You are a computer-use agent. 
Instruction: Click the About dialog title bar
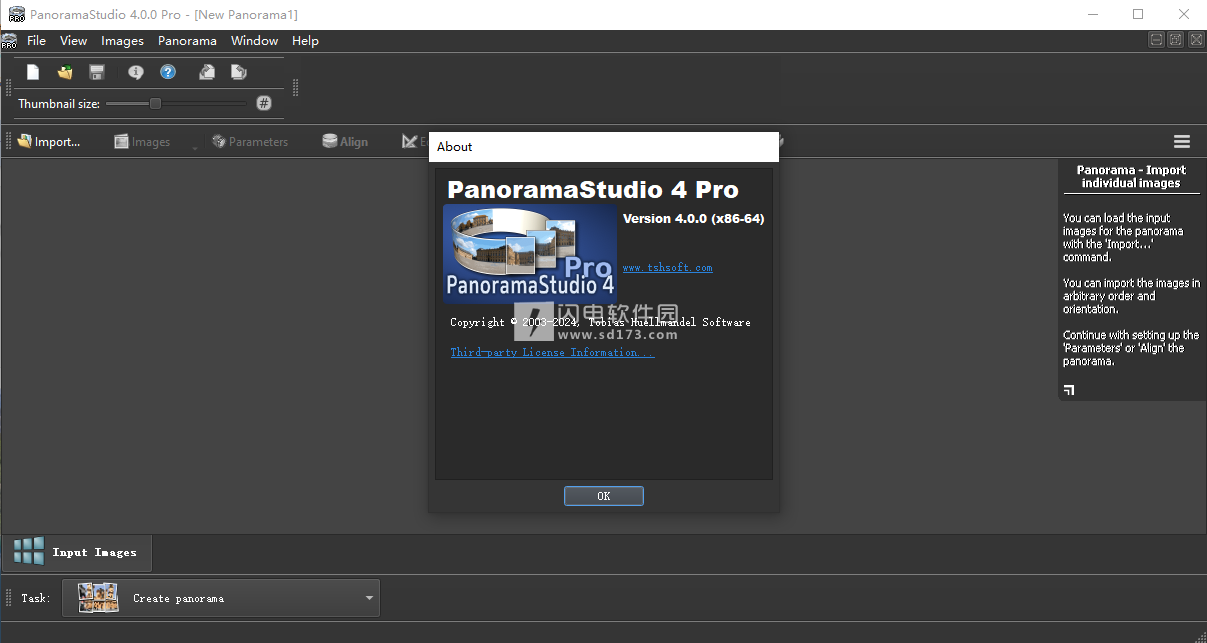click(x=604, y=147)
